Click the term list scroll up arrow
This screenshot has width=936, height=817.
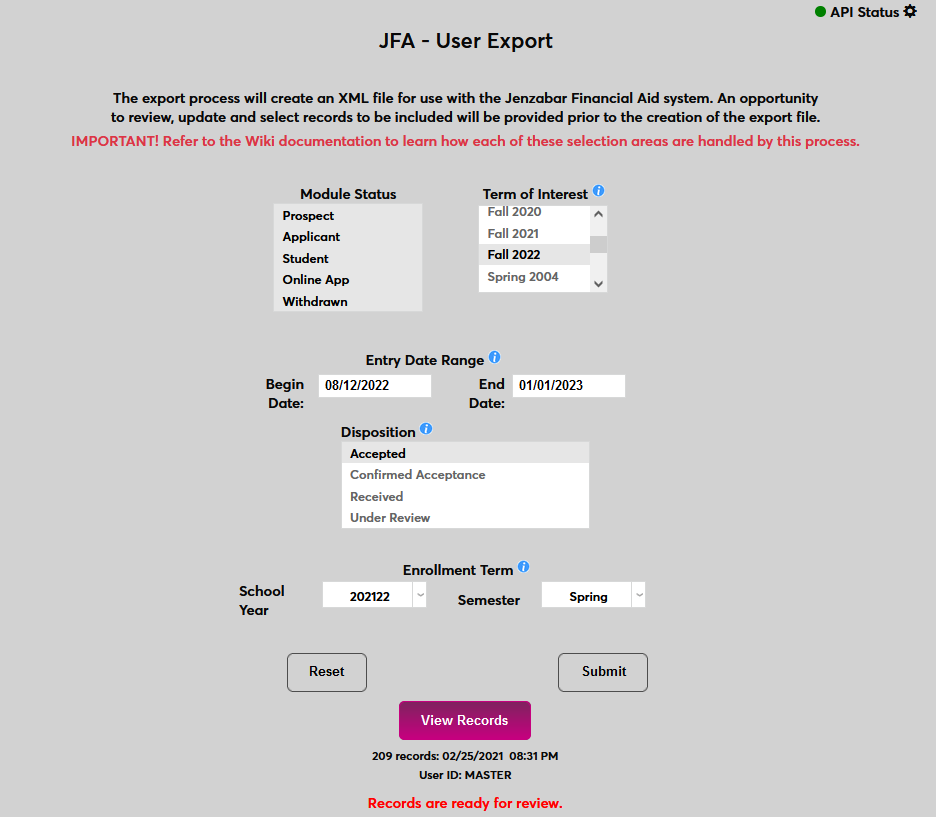point(599,214)
